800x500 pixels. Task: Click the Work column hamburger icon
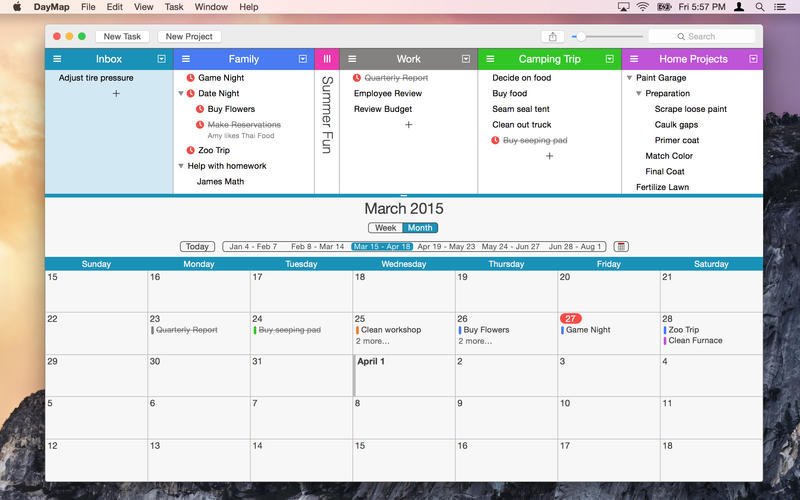pyautogui.click(x=352, y=59)
